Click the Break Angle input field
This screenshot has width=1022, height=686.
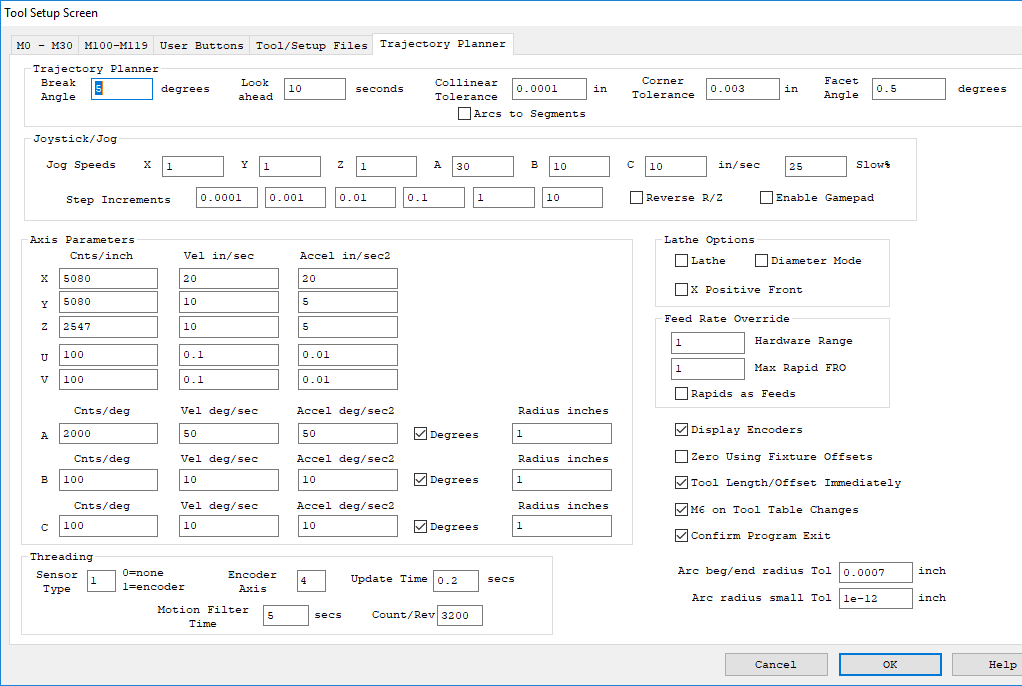coord(122,89)
